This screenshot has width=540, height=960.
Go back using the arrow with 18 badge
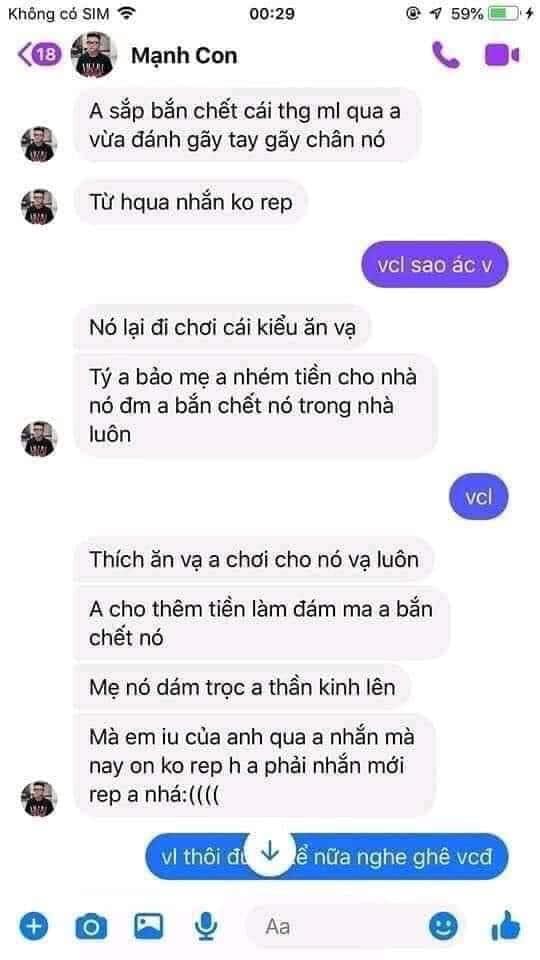coord(39,54)
